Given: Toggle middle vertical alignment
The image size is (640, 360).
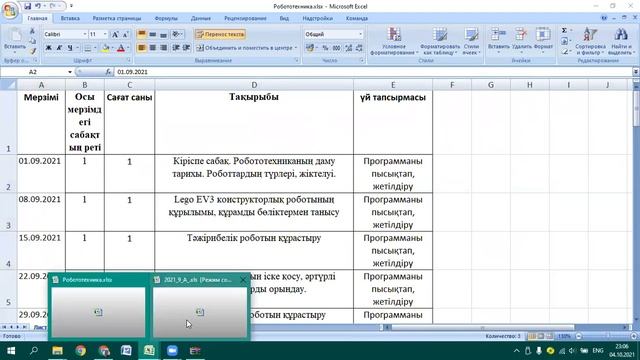Looking at the screenshot, I should tap(152, 34).
